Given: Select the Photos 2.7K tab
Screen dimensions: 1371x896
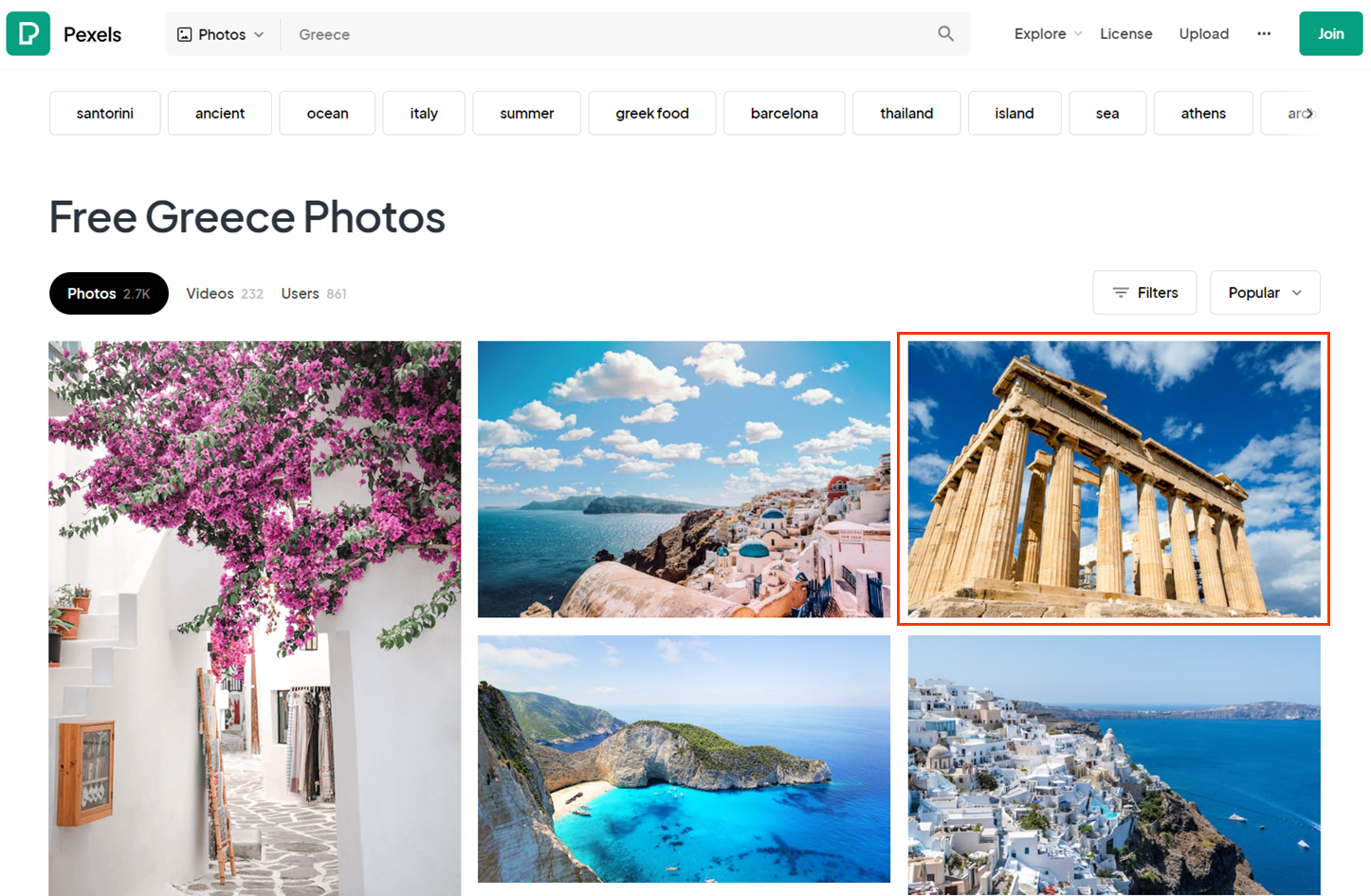Looking at the screenshot, I should tap(109, 293).
